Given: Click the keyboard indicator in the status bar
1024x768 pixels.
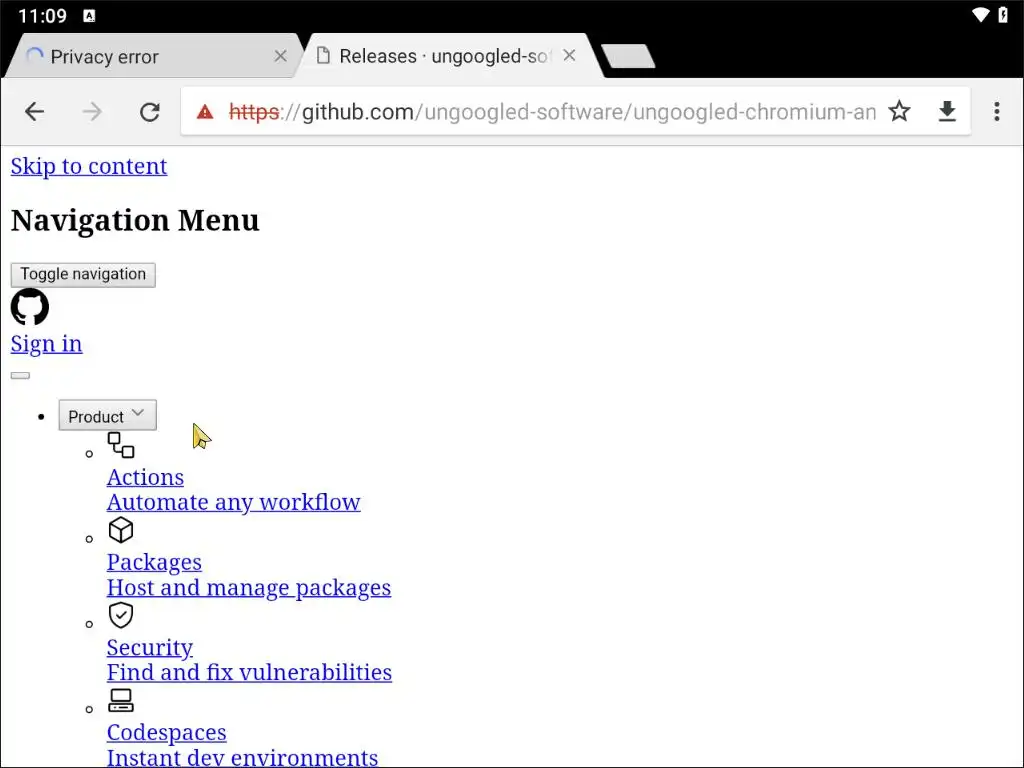Looking at the screenshot, I should (89, 16).
